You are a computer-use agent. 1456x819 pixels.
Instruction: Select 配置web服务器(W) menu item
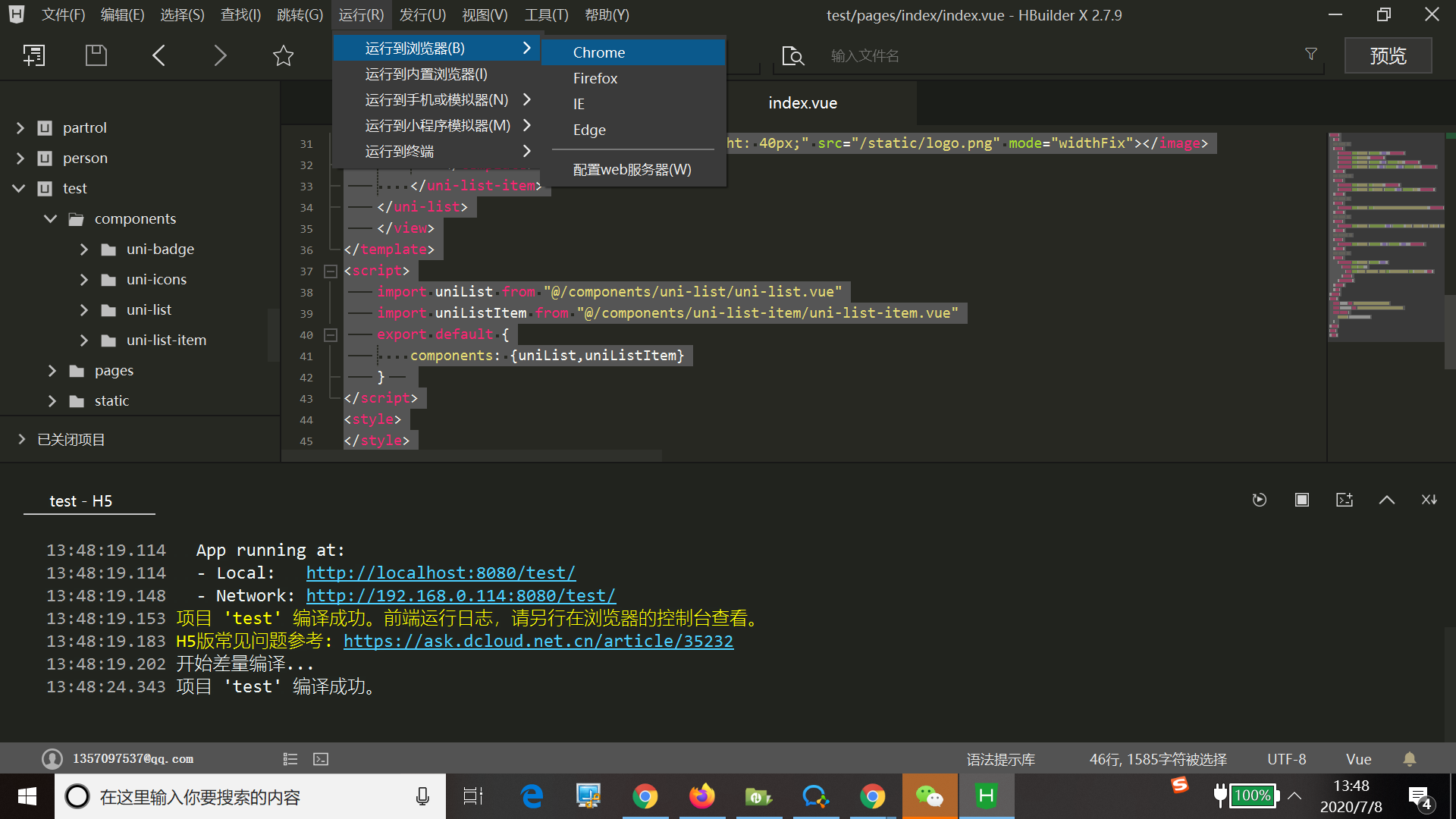631,169
